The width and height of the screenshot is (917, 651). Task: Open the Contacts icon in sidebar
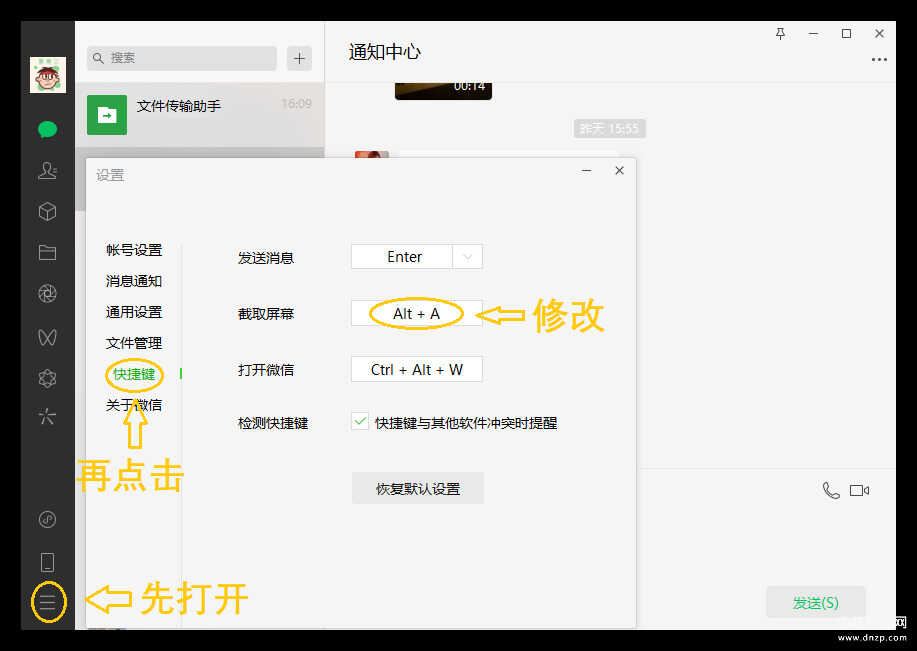coord(47,170)
